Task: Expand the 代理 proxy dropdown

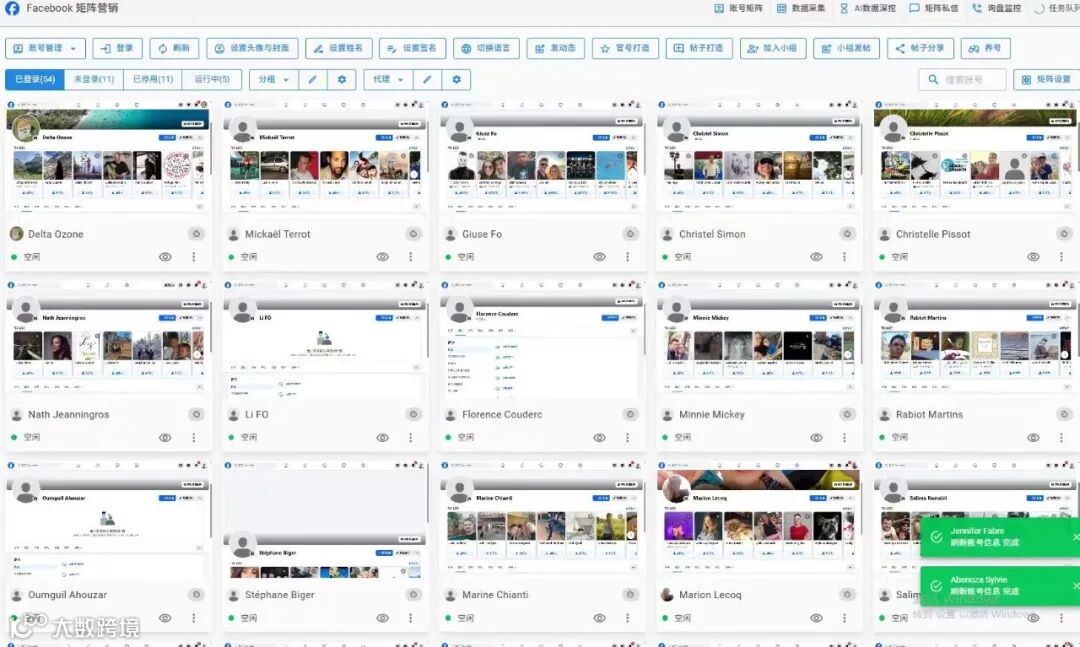Action: click(x=388, y=79)
